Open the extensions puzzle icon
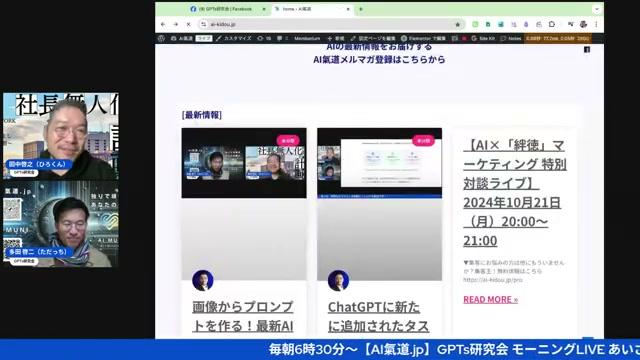The height and width of the screenshot is (360, 640). [x=551, y=24]
